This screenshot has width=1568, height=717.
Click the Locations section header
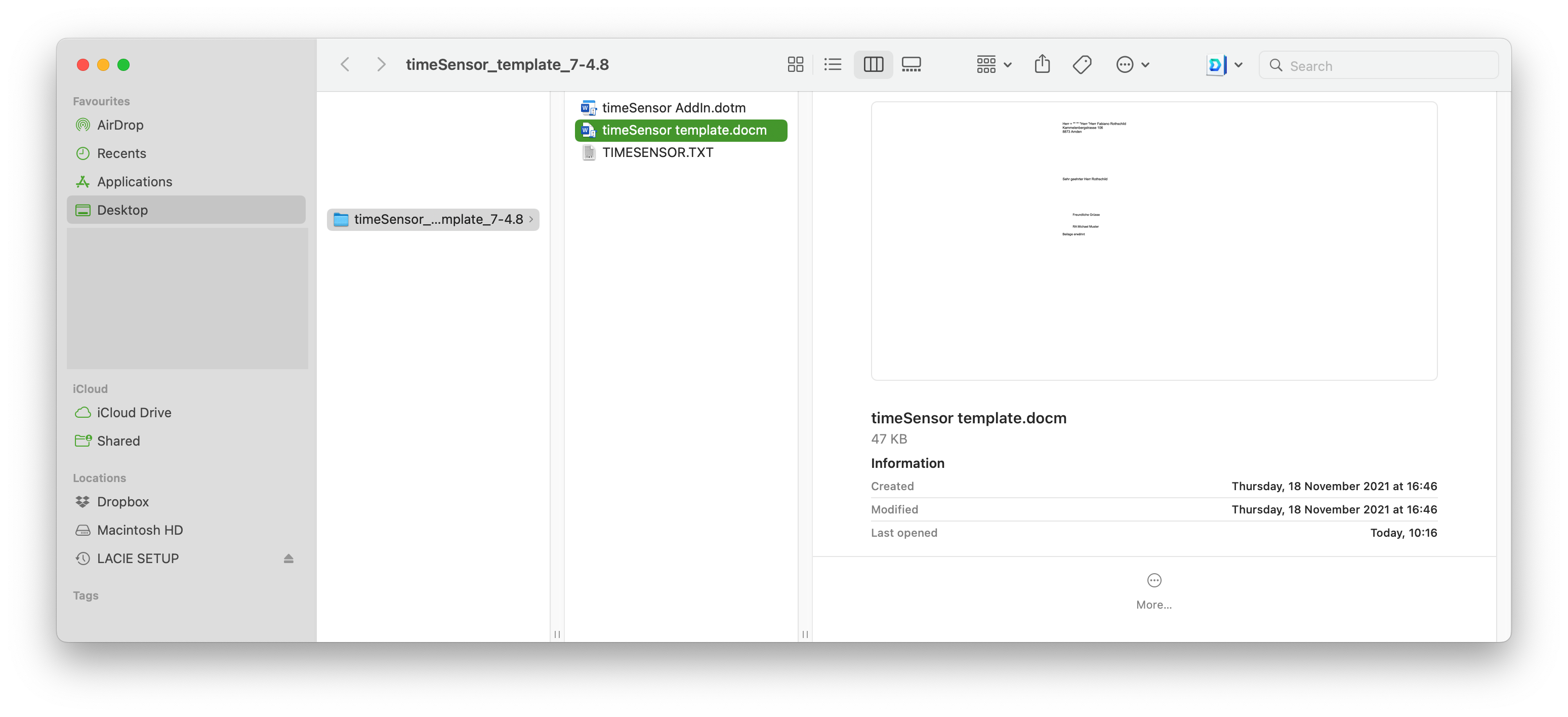(99, 478)
